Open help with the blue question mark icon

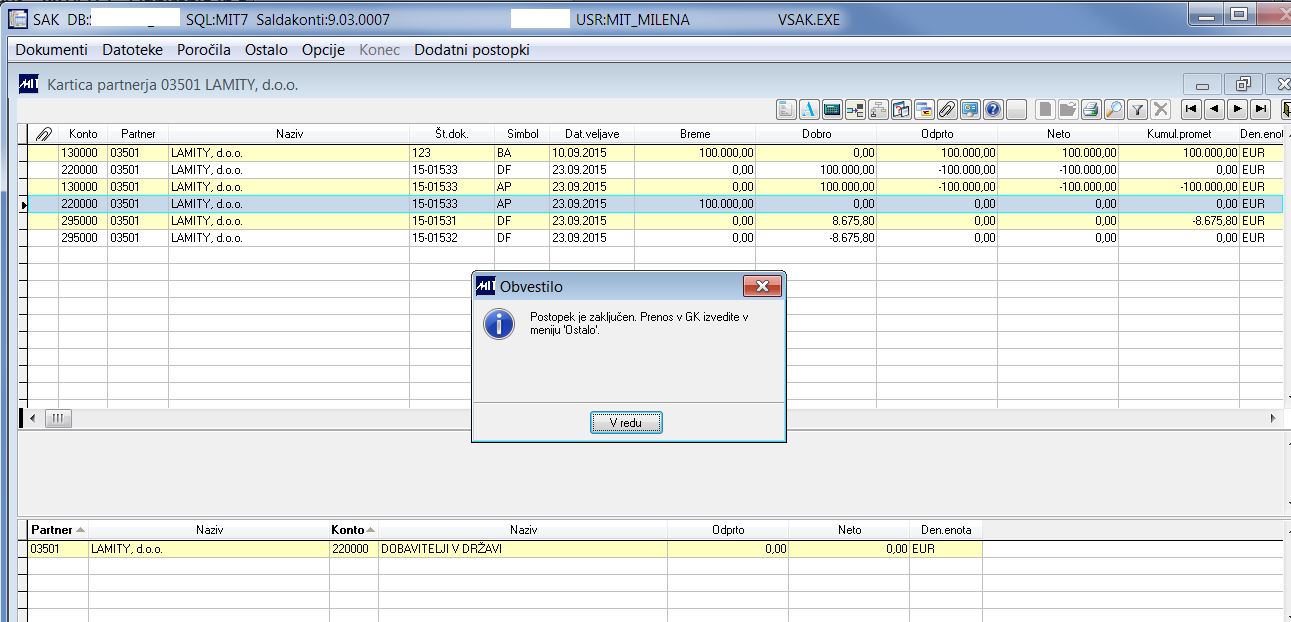click(992, 109)
